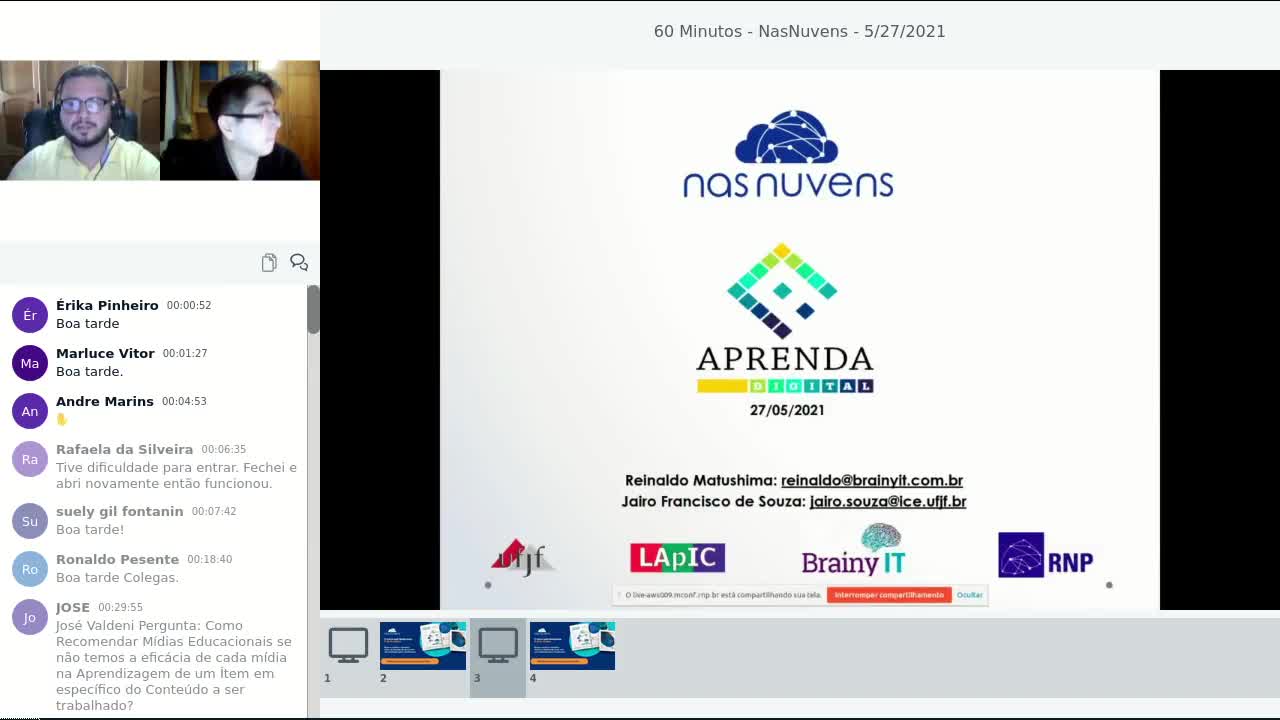Click the timestamp 00:18:40
The image size is (1280, 720).
(210, 559)
